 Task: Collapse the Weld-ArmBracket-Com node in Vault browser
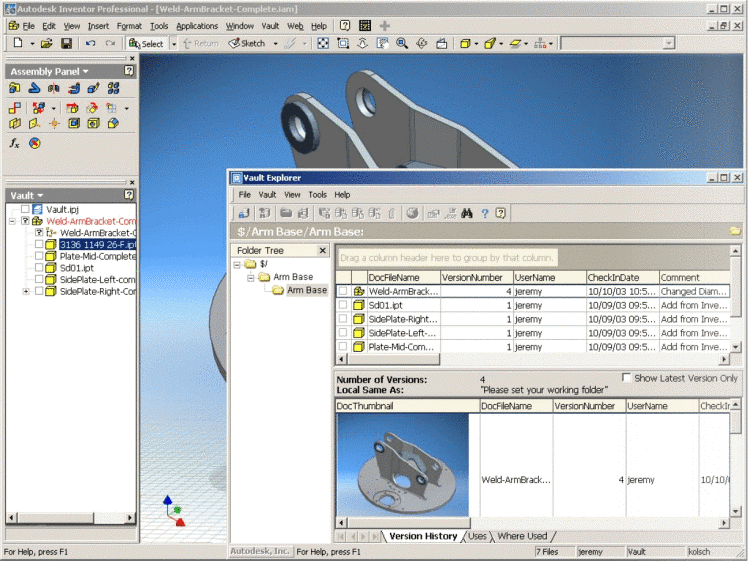click(x=12, y=221)
